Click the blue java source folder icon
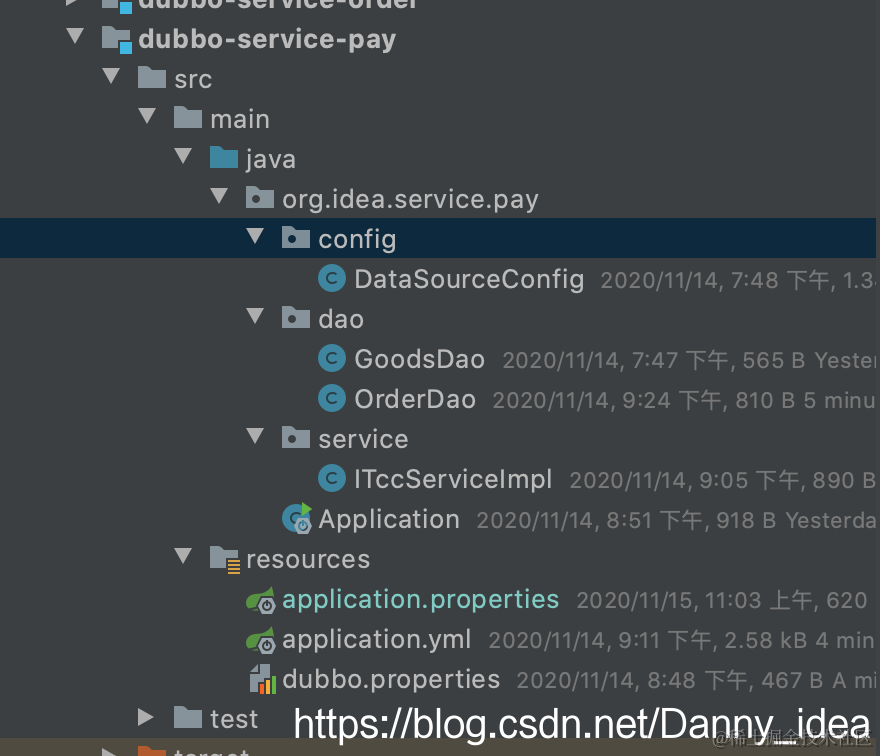Image resolution: width=880 pixels, height=756 pixels. tap(224, 157)
